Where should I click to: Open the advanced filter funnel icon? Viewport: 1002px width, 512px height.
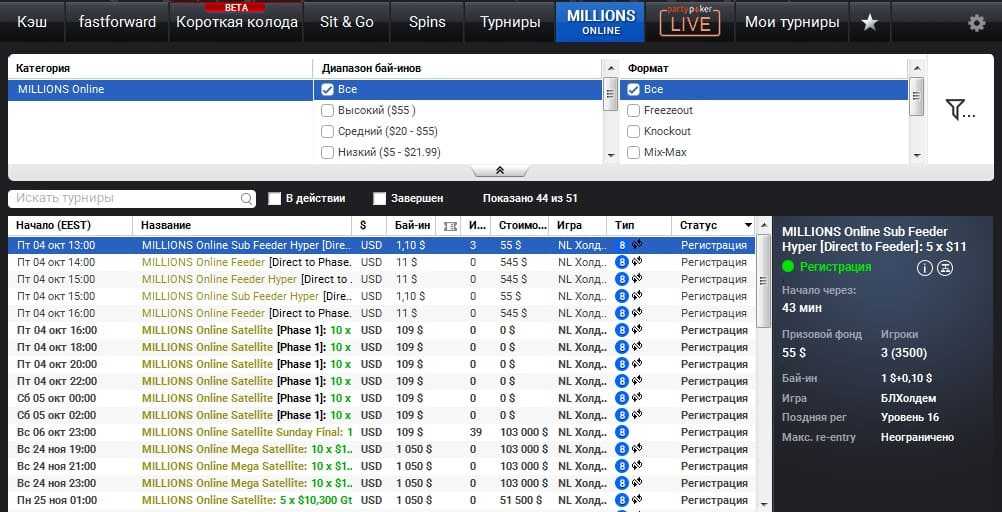click(960, 110)
